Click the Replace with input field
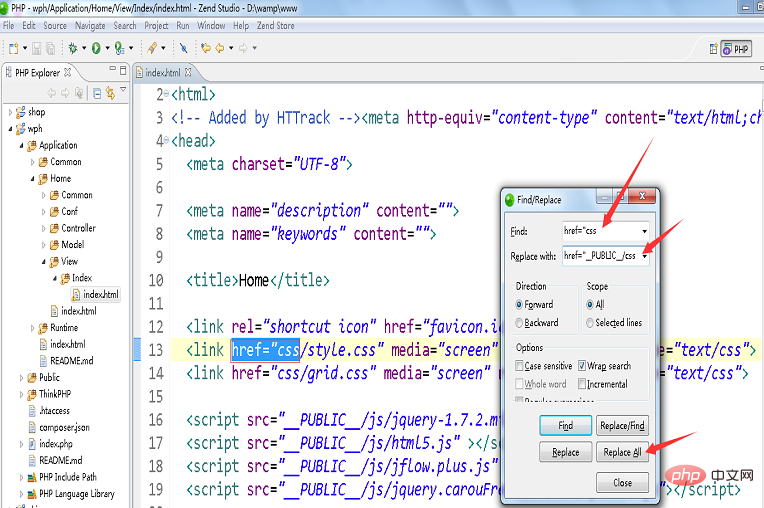The height and width of the screenshot is (508, 764). (601, 256)
